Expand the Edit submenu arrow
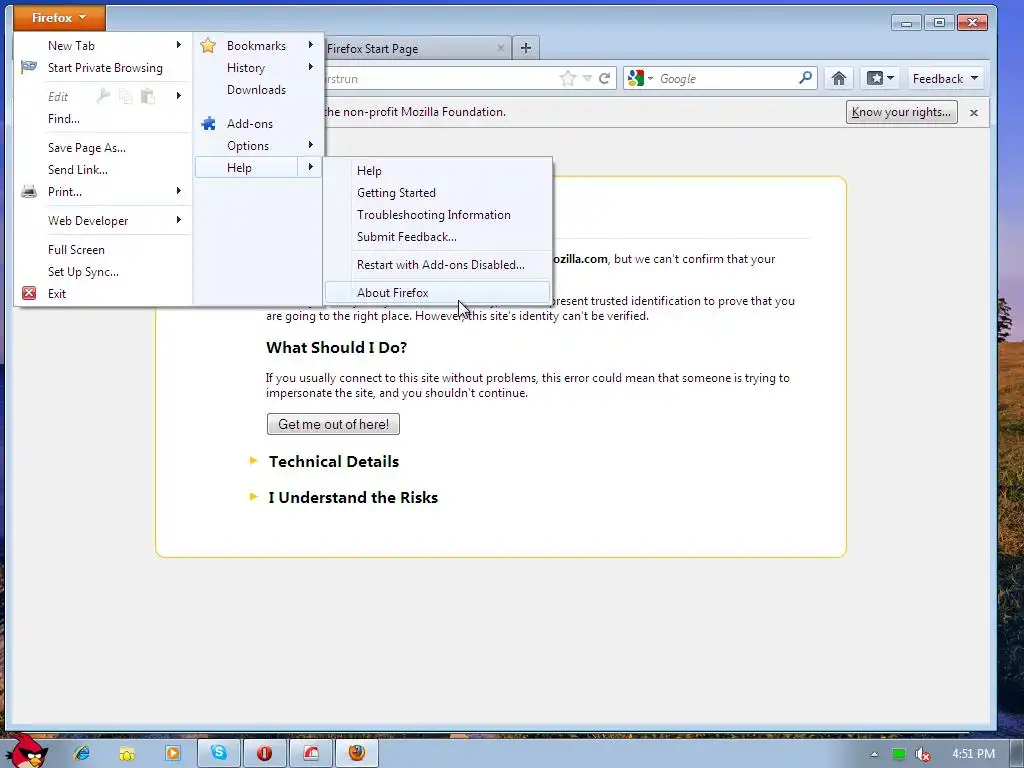 coord(178,96)
